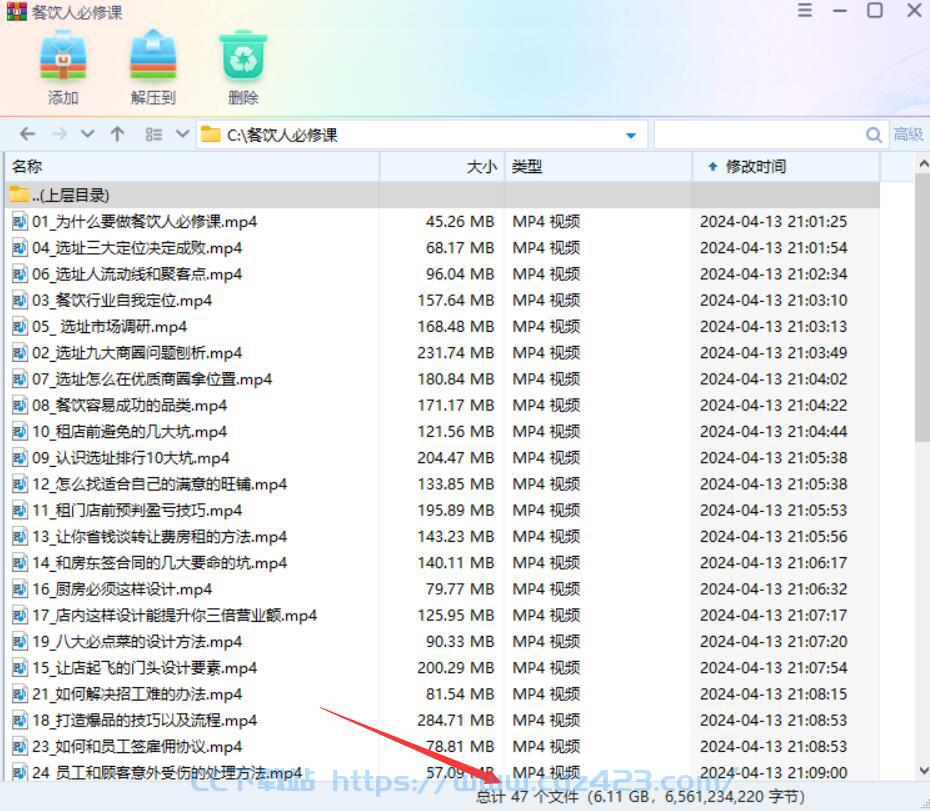Click the parent directory folder icon
Image resolution: width=930 pixels, height=811 pixels.
[x=19, y=194]
